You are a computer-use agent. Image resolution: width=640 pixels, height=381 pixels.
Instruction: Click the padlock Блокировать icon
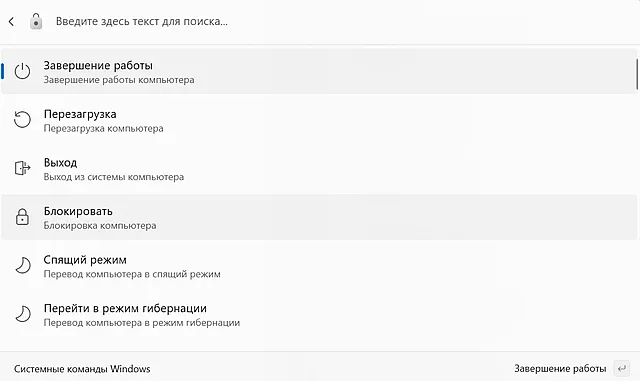click(22, 217)
